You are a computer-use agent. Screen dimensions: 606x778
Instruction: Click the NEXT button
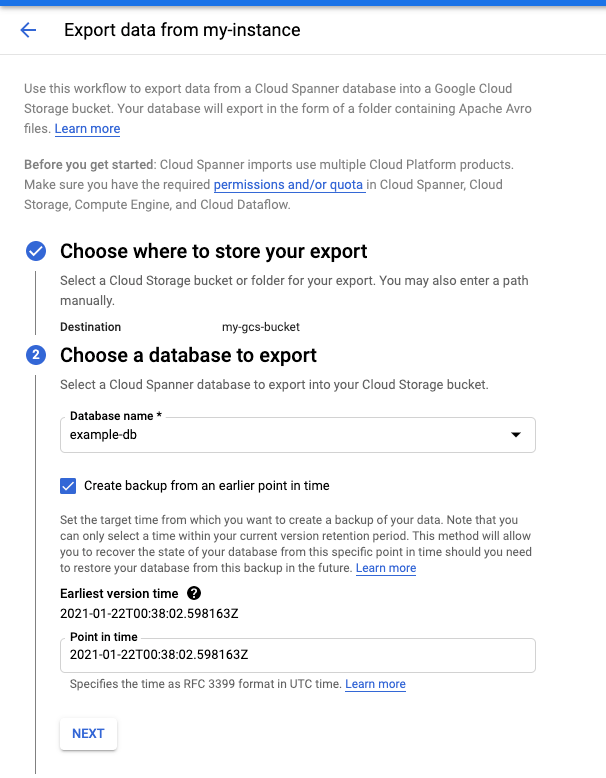(88, 733)
